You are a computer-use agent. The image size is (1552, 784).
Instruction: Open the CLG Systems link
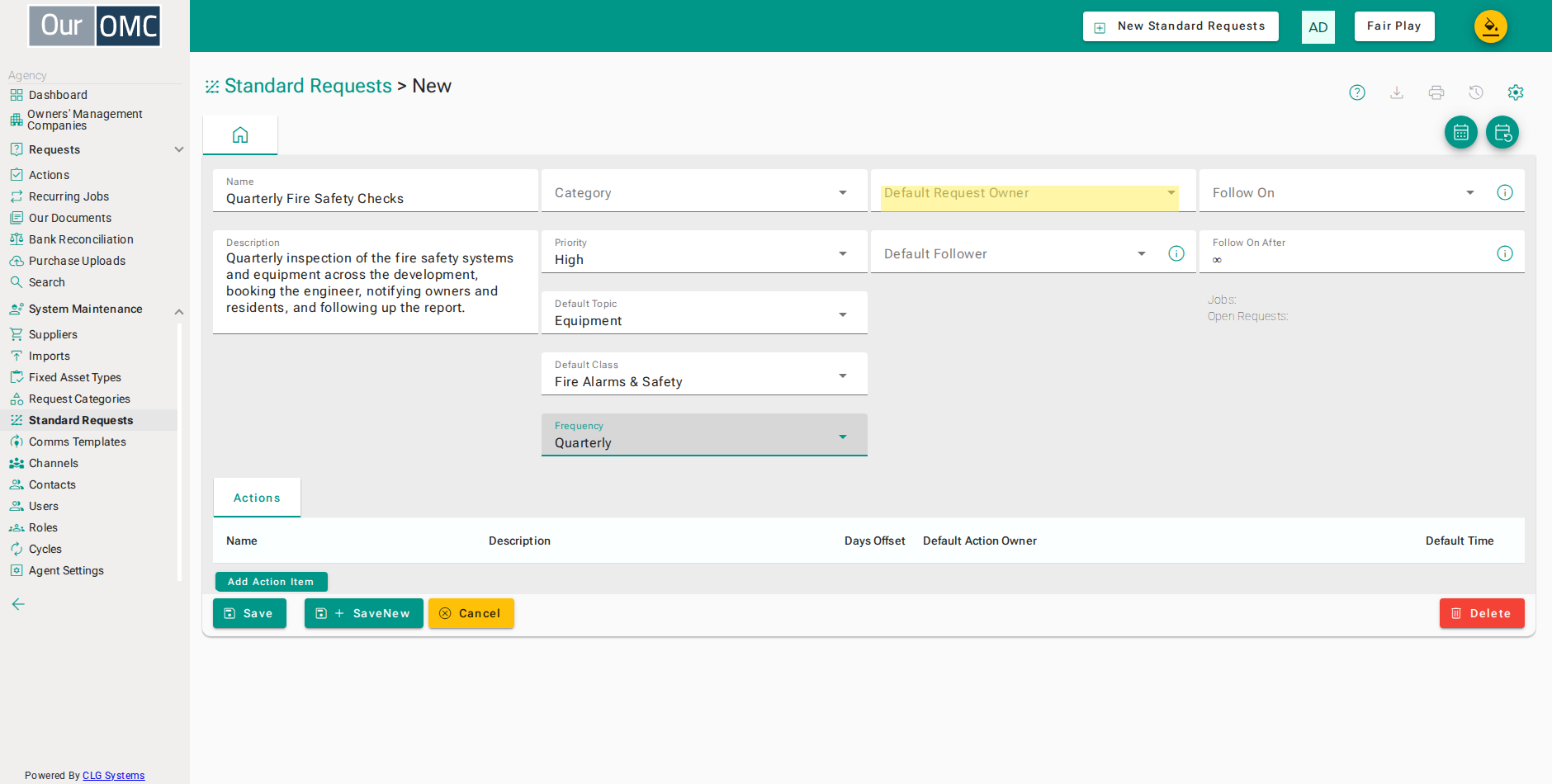pyautogui.click(x=114, y=776)
